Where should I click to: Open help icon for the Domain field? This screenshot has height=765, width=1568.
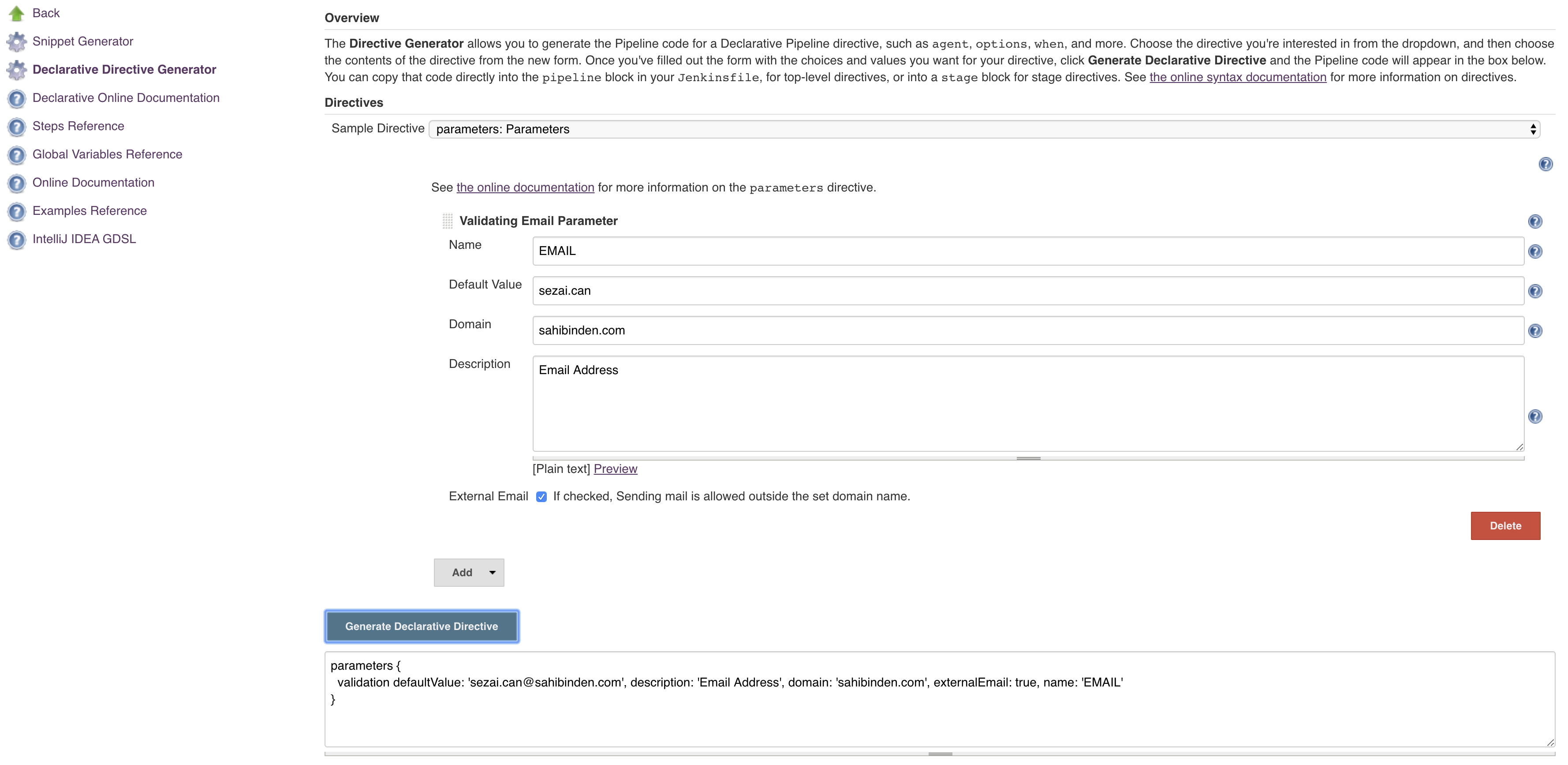[1535, 331]
